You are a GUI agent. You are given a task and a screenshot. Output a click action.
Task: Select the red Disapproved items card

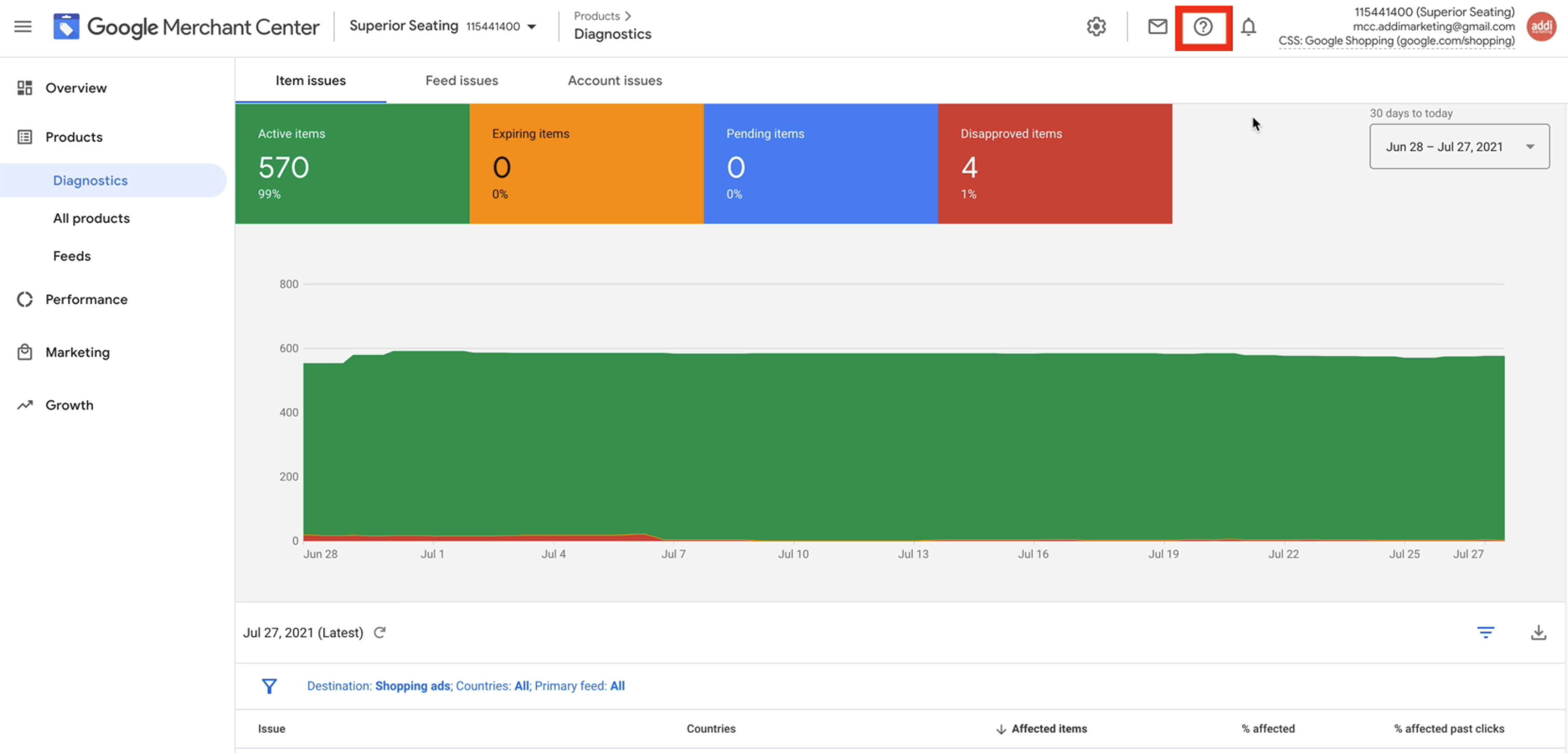pyautogui.click(x=1055, y=164)
